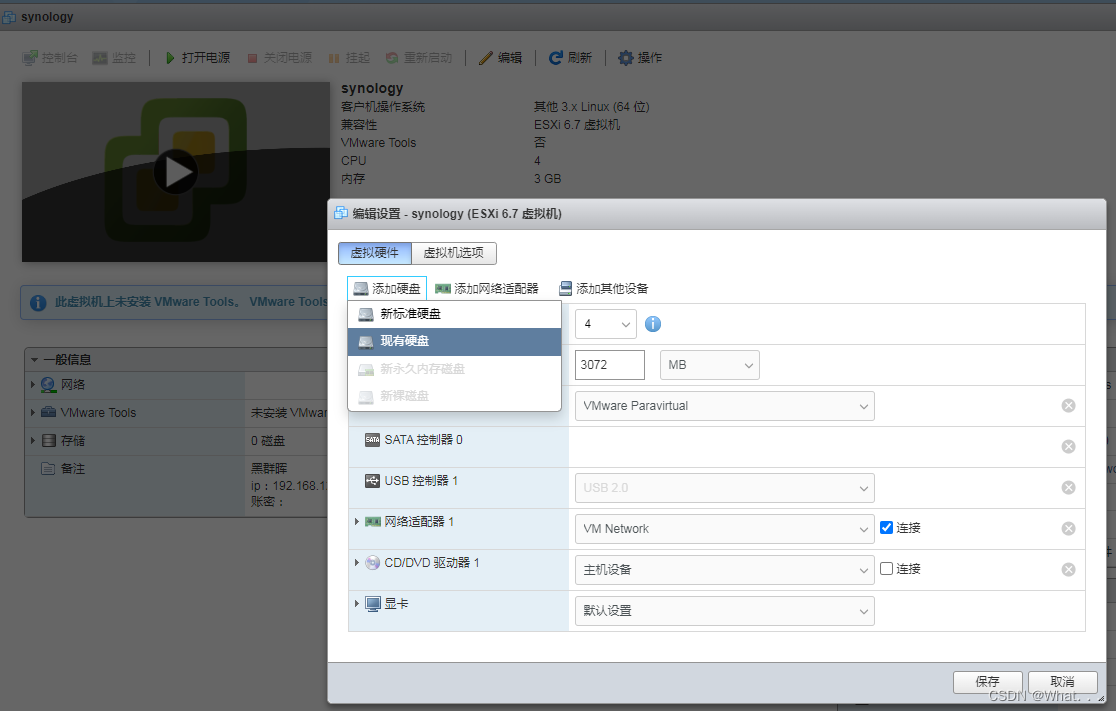Switch to the 虚拟机选项 tab
The width and height of the screenshot is (1116, 711).
(x=453, y=253)
